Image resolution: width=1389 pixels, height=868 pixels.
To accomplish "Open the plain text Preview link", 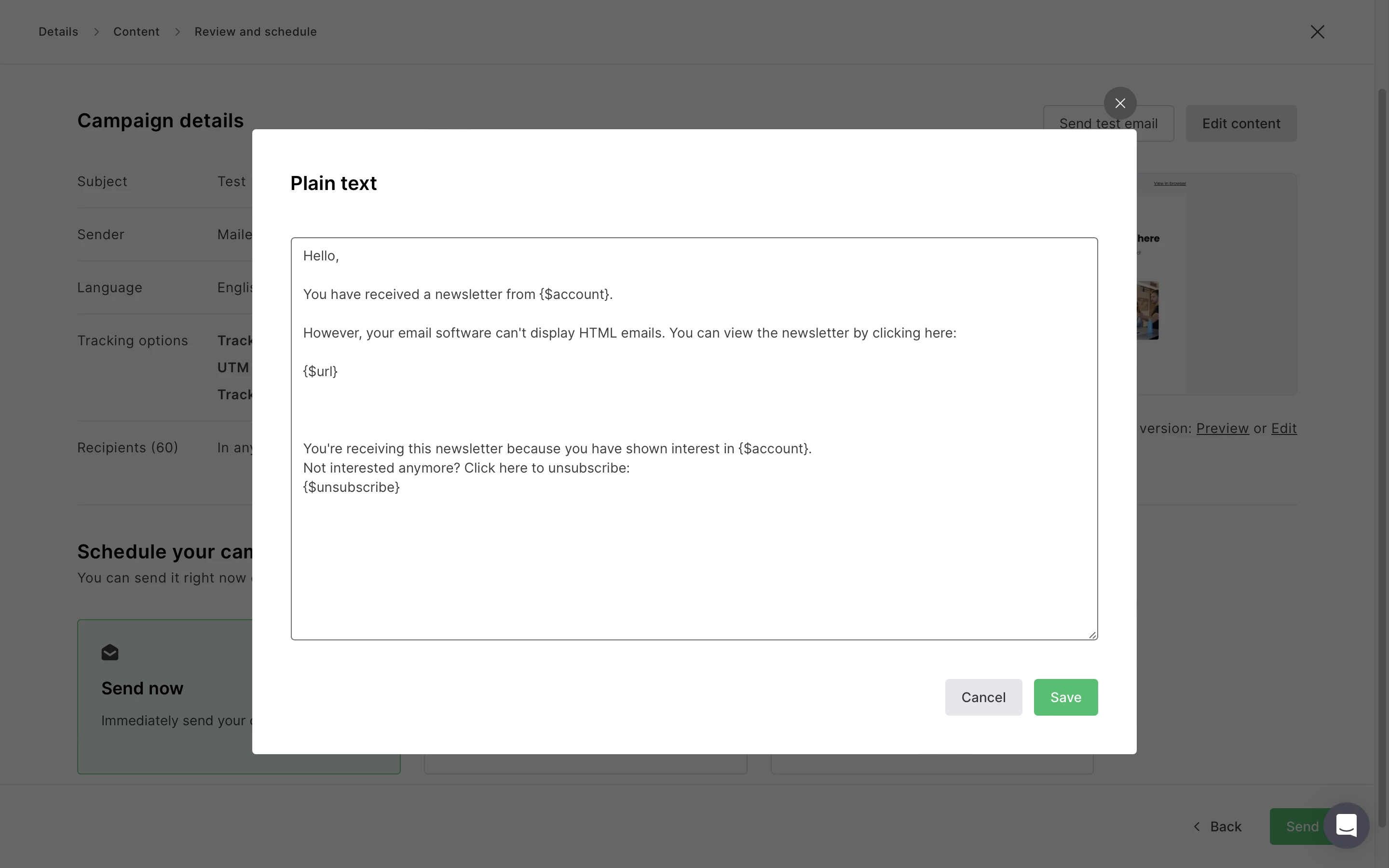I will pyautogui.click(x=1222, y=428).
